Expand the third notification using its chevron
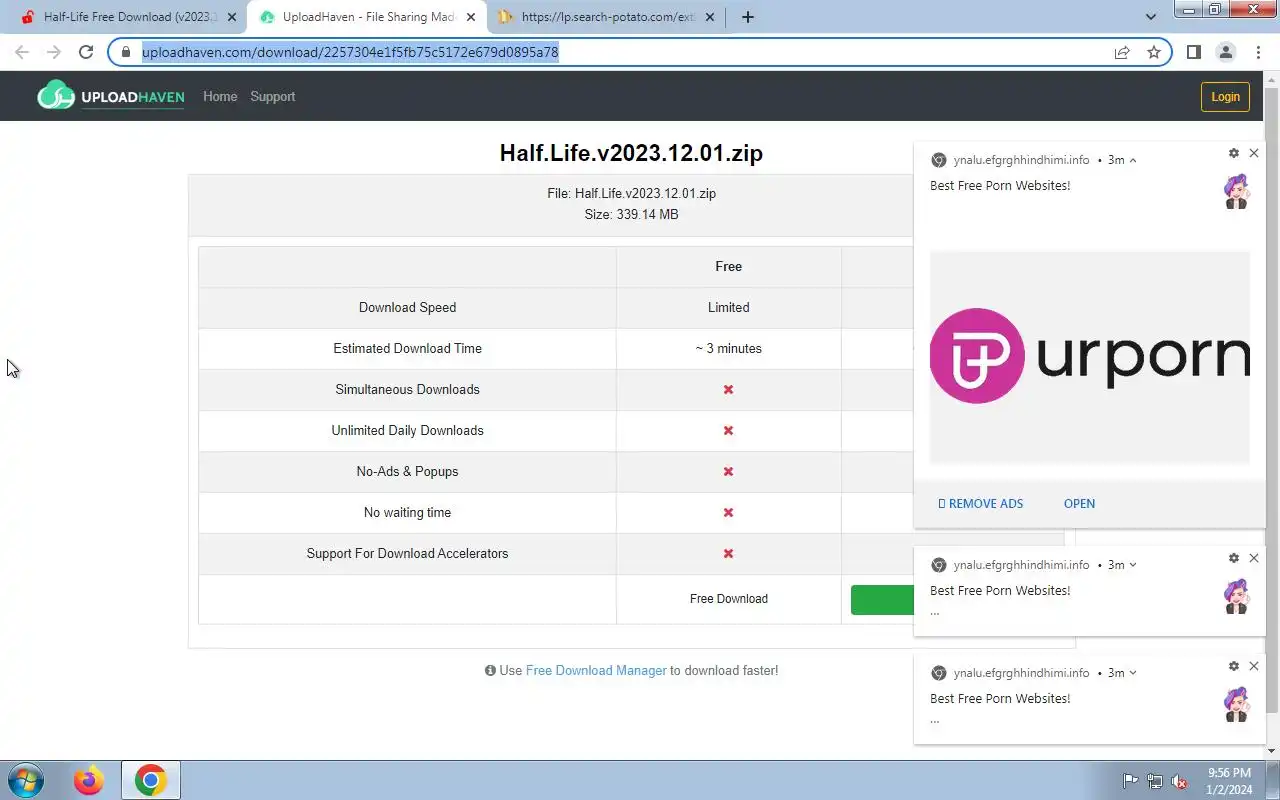 tap(1133, 673)
